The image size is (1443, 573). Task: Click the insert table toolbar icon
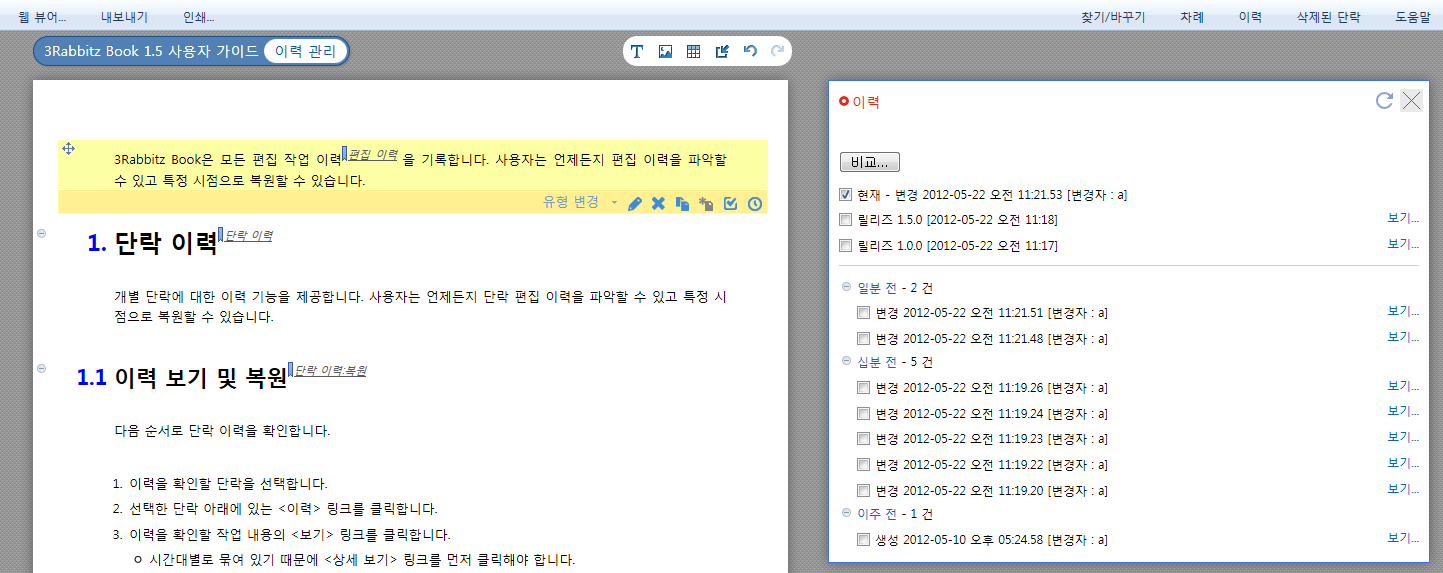(x=693, y=52)
